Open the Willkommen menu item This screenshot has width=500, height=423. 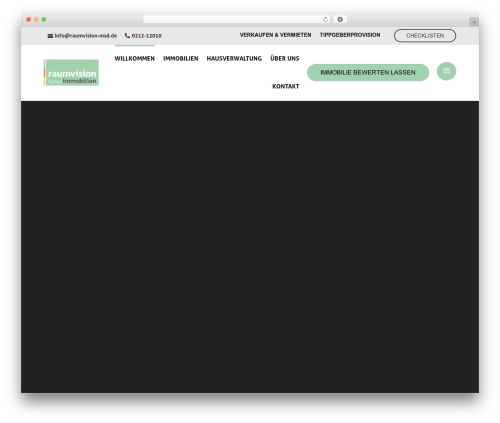[135, 58]
